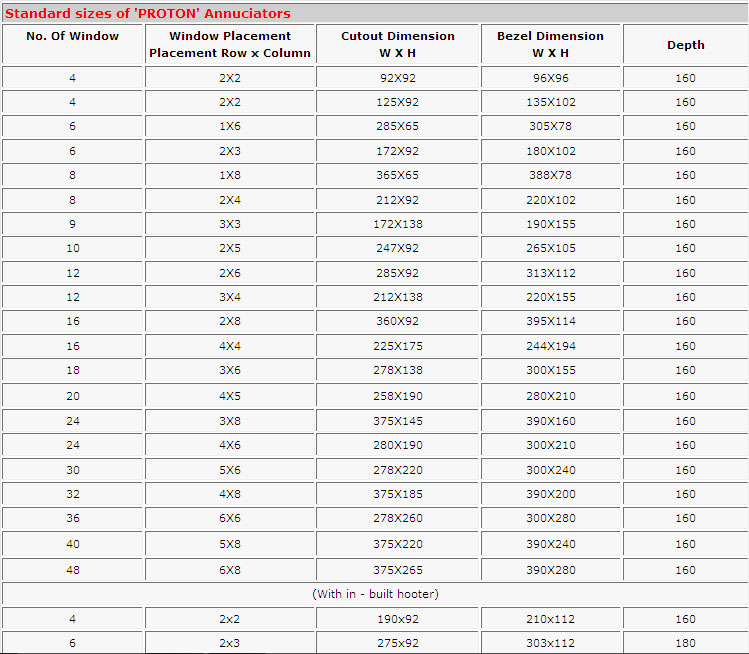Viewport: 749px width, 654px height.
Task: Select the "Depth" column header
Action: [x=685, y=45]
